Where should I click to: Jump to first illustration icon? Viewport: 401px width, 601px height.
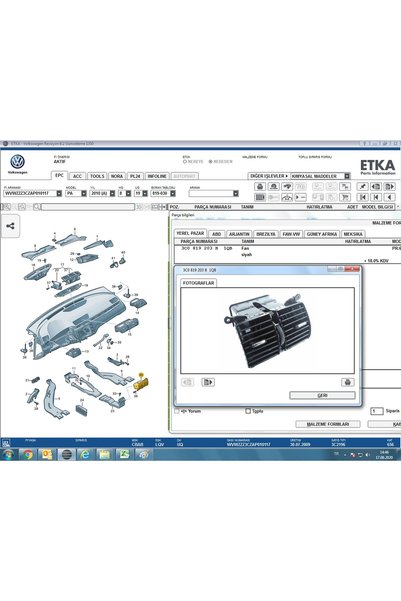(363, 197)
